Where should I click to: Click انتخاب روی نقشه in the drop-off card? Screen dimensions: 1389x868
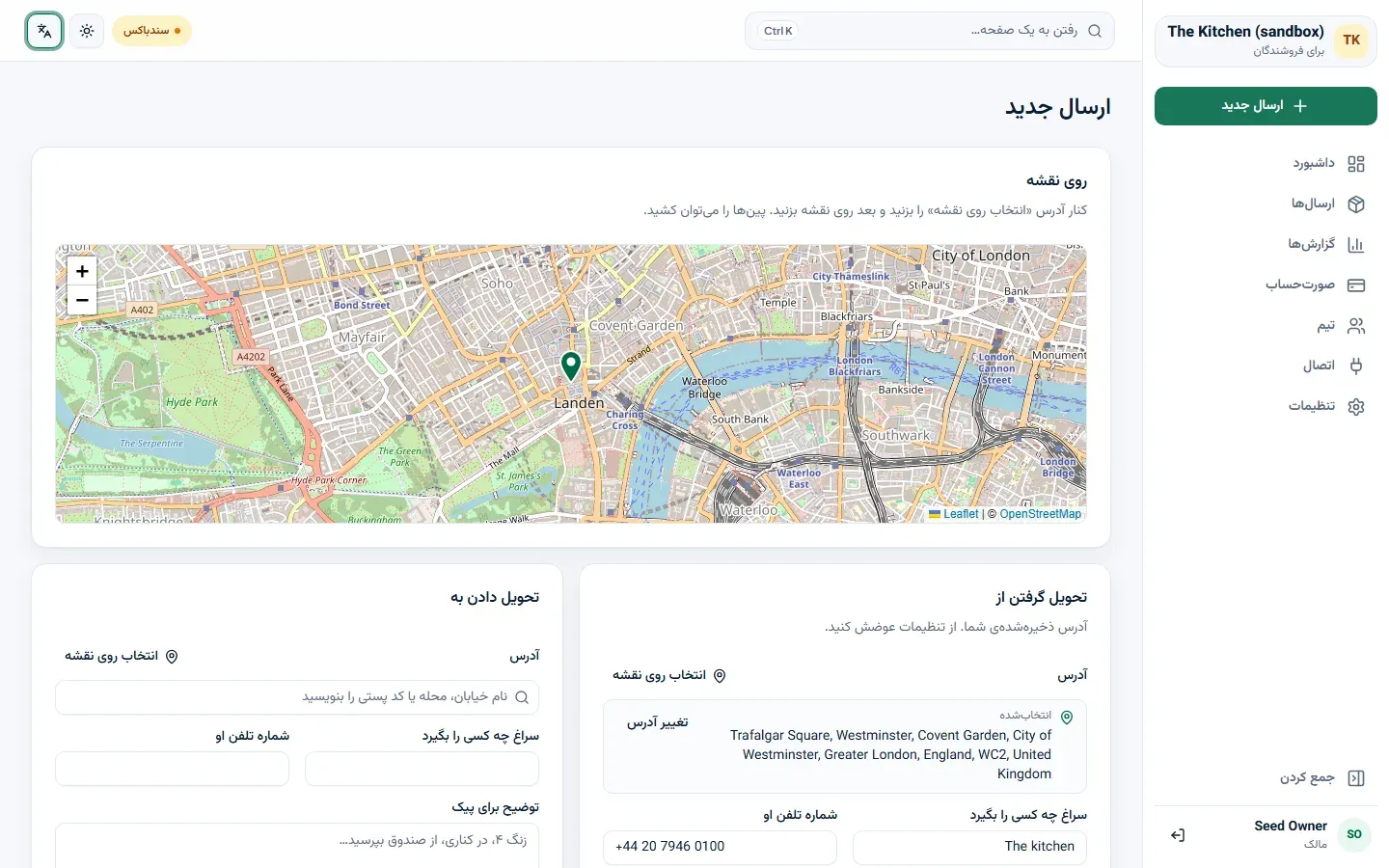click(x=122, y=656)
